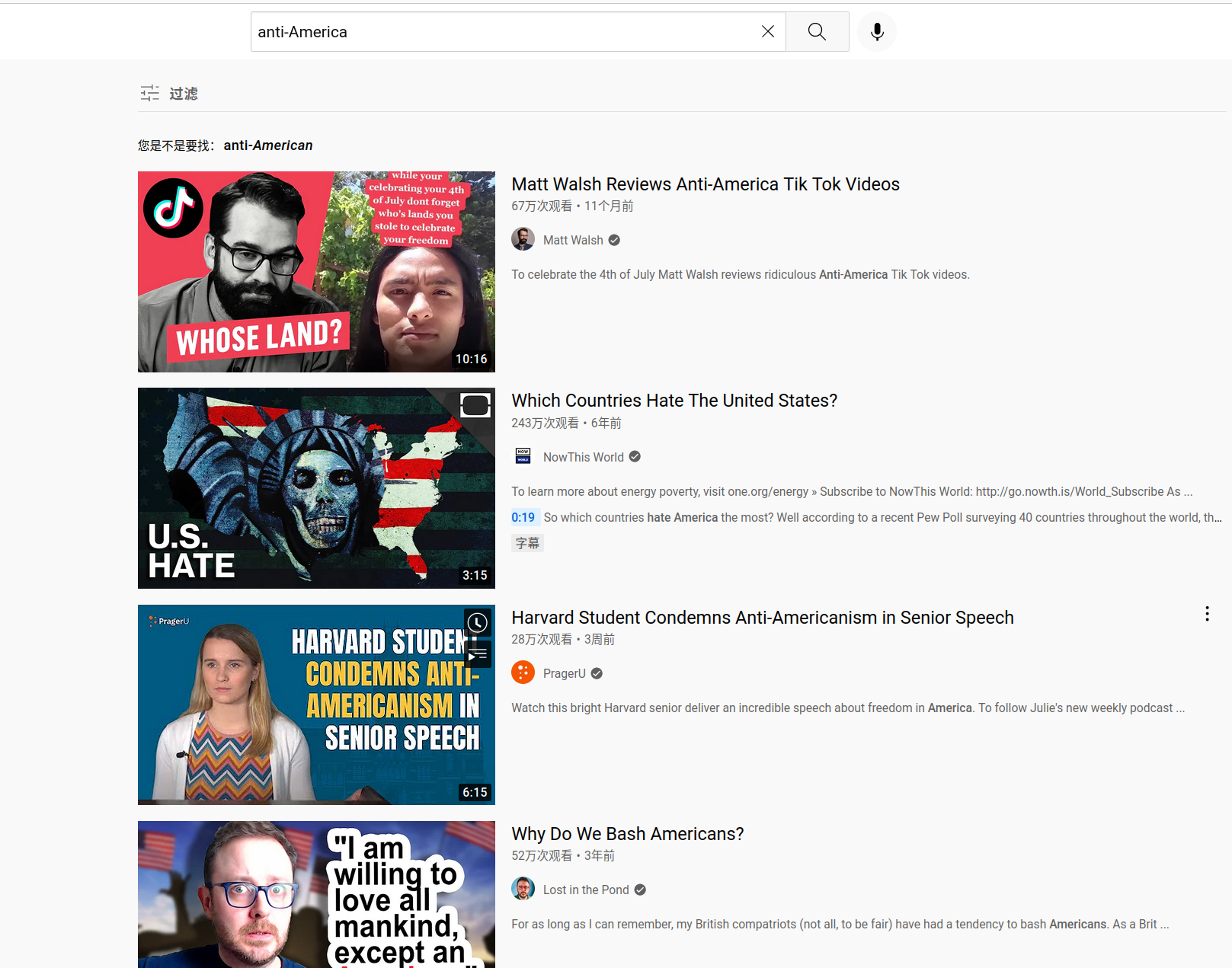Clear the search box with the X icon
Viewport: 1232px width, 968px height.
pos(768,31)
